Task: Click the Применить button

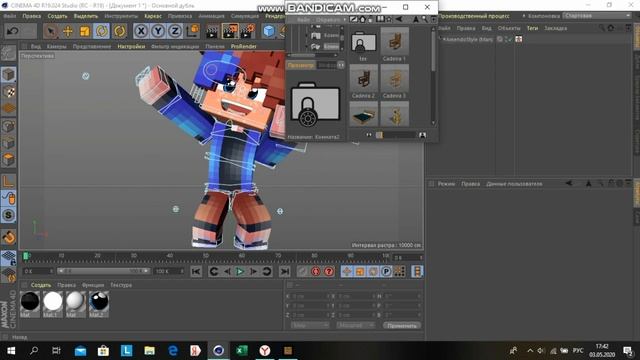Action: point(402,326)
